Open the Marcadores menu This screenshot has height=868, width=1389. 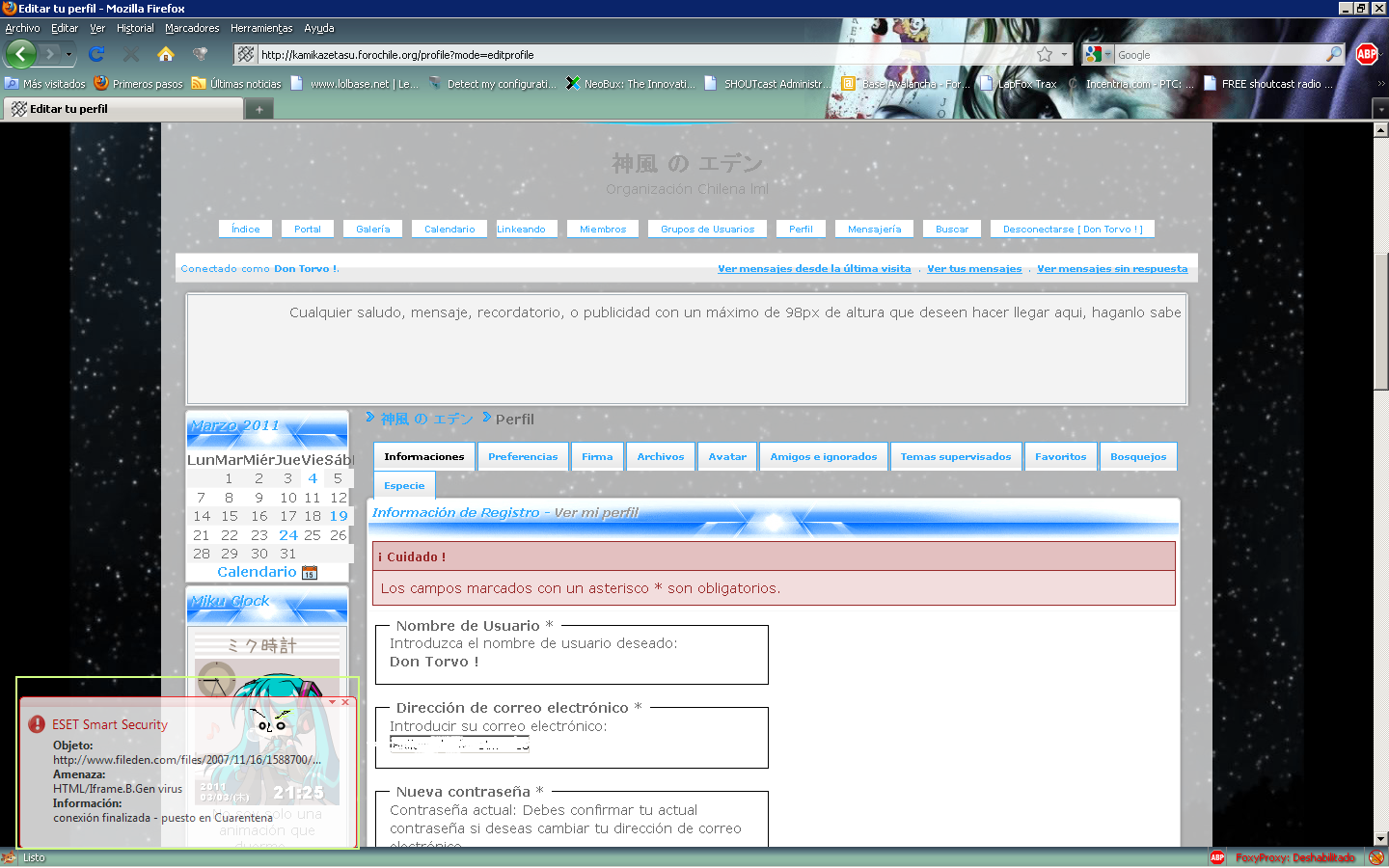(192, 28)
